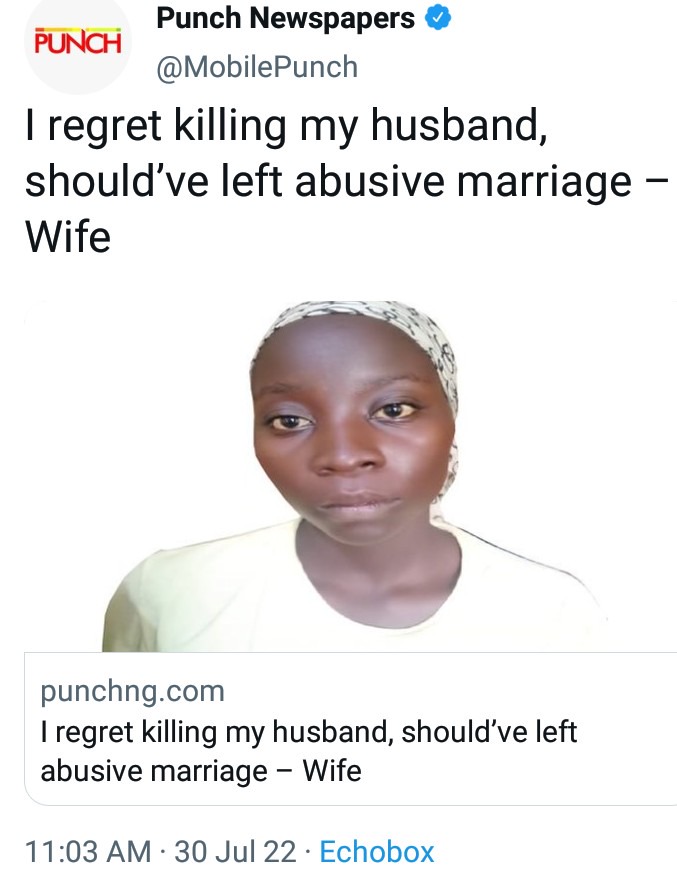
Task: Click tweet line "should've left abusive marriage –"
Action: point(346,182)
